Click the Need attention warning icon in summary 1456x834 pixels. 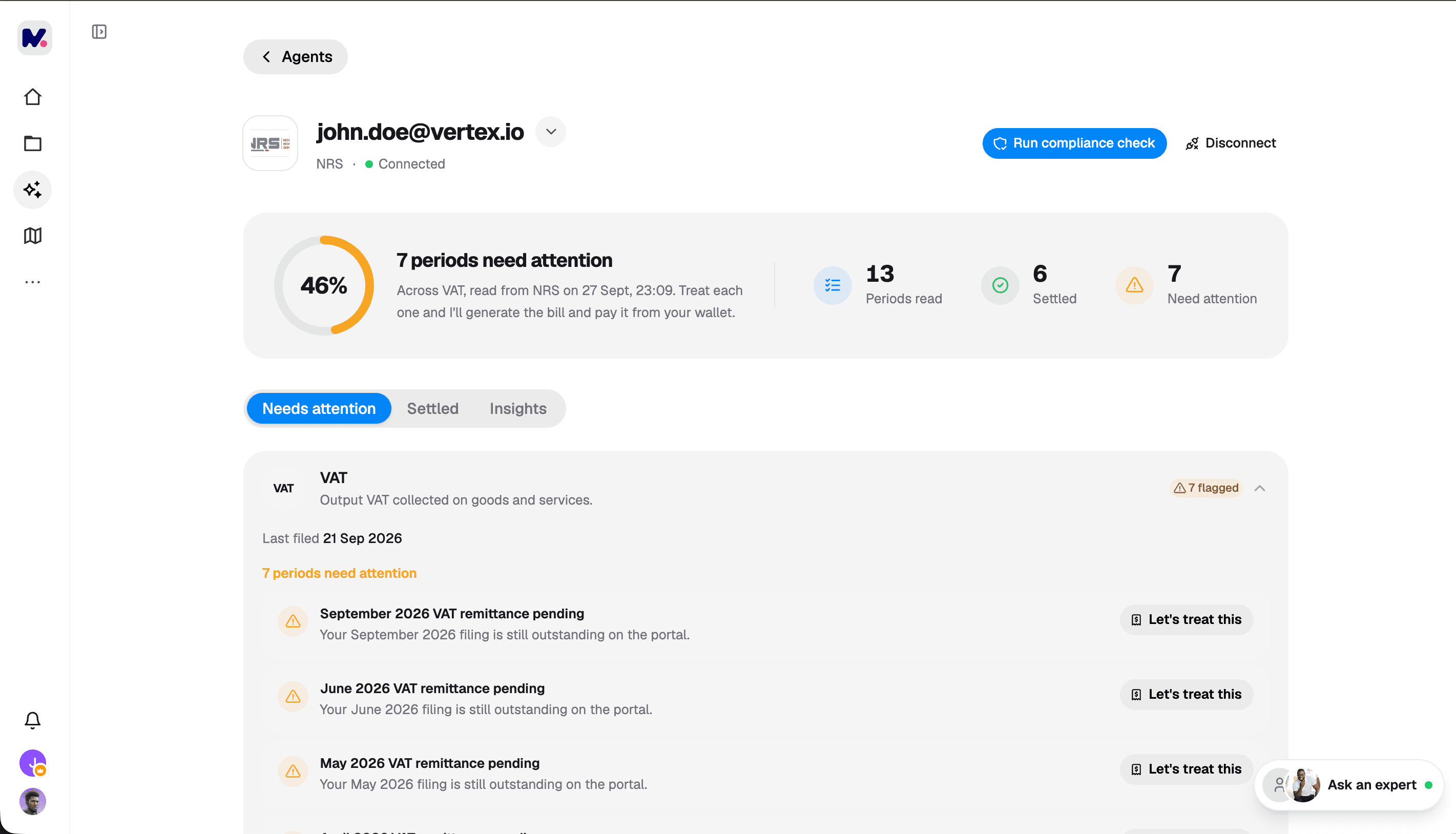pyautogui.click(x=1134, y=285)
